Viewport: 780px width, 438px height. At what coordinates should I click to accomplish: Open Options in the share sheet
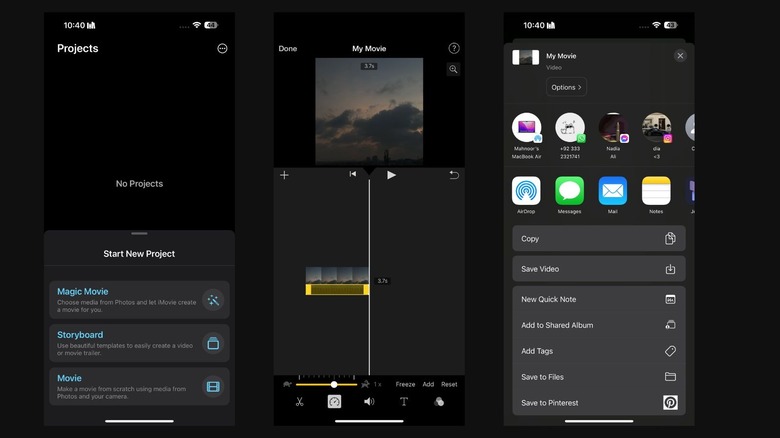[566, 87]
